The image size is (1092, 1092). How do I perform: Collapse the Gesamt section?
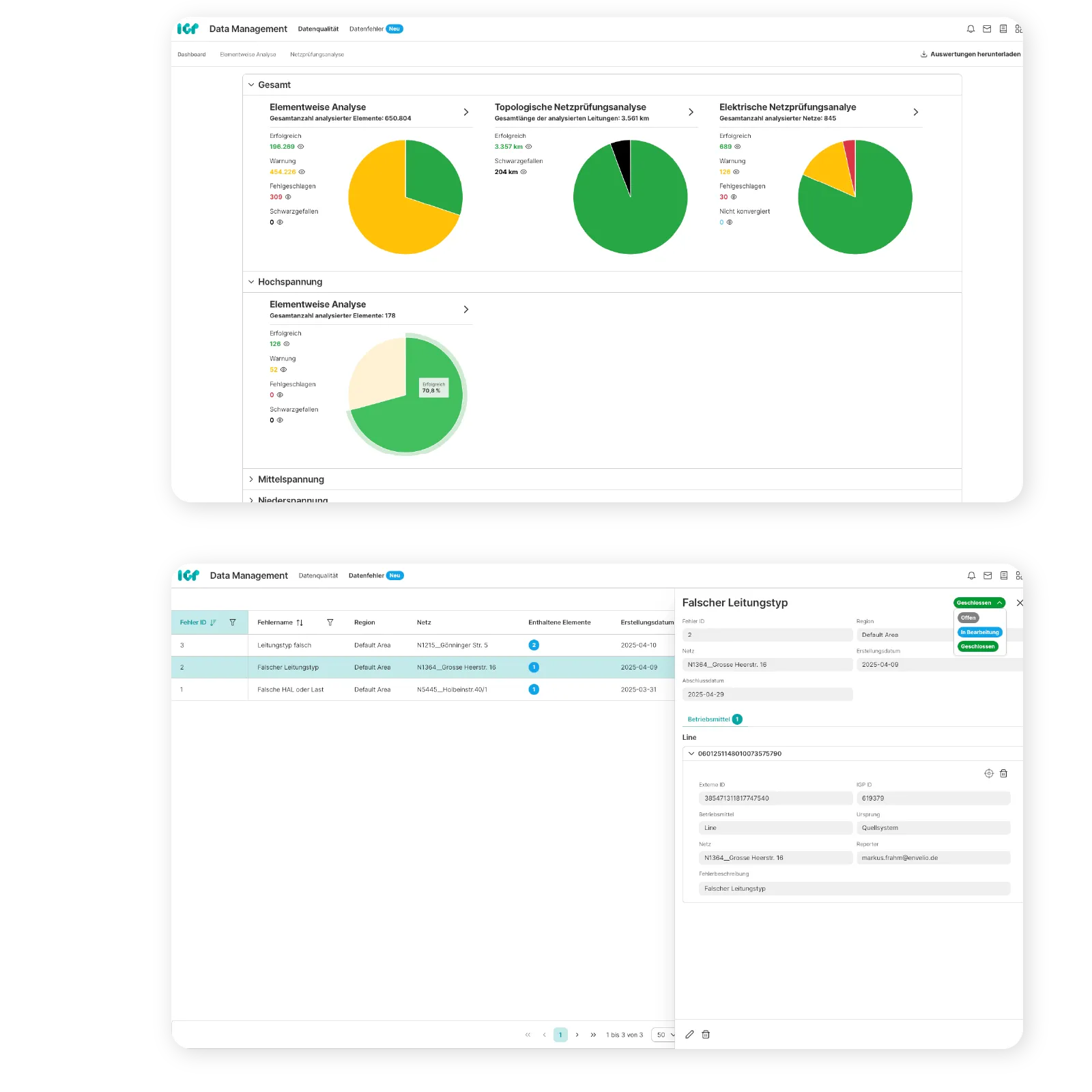click(x=251, y=85)
